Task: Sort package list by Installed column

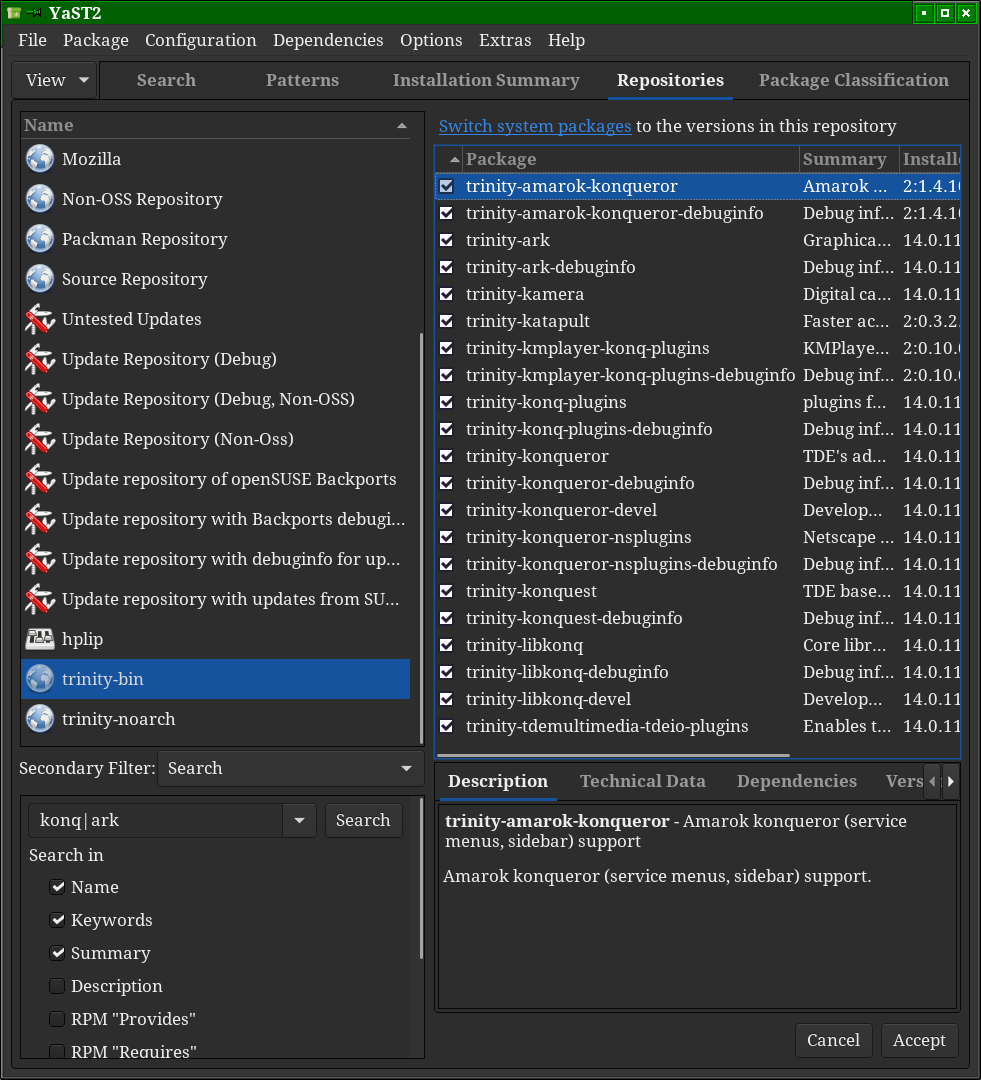Action: 930,159
